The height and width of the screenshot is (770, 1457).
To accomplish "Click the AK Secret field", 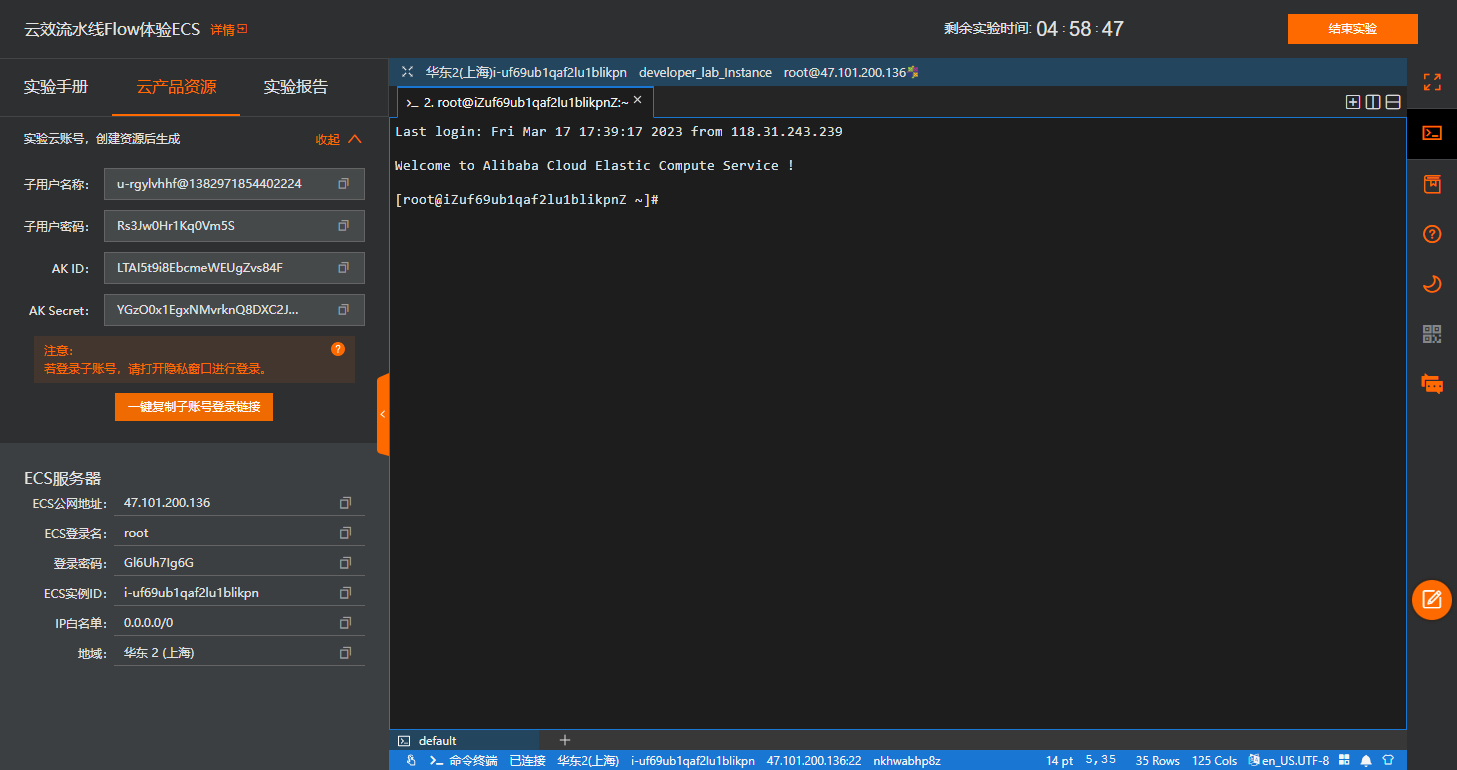I will [234, 310].
